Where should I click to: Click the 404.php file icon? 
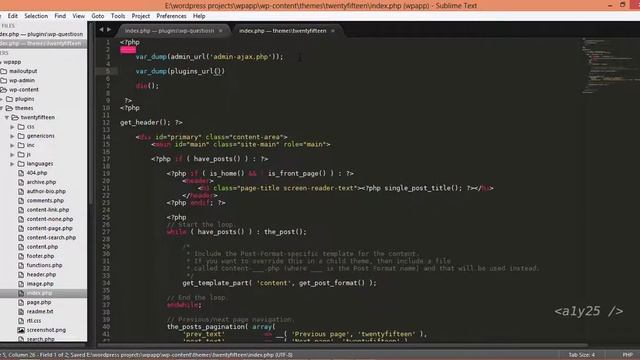click(21, 173)
